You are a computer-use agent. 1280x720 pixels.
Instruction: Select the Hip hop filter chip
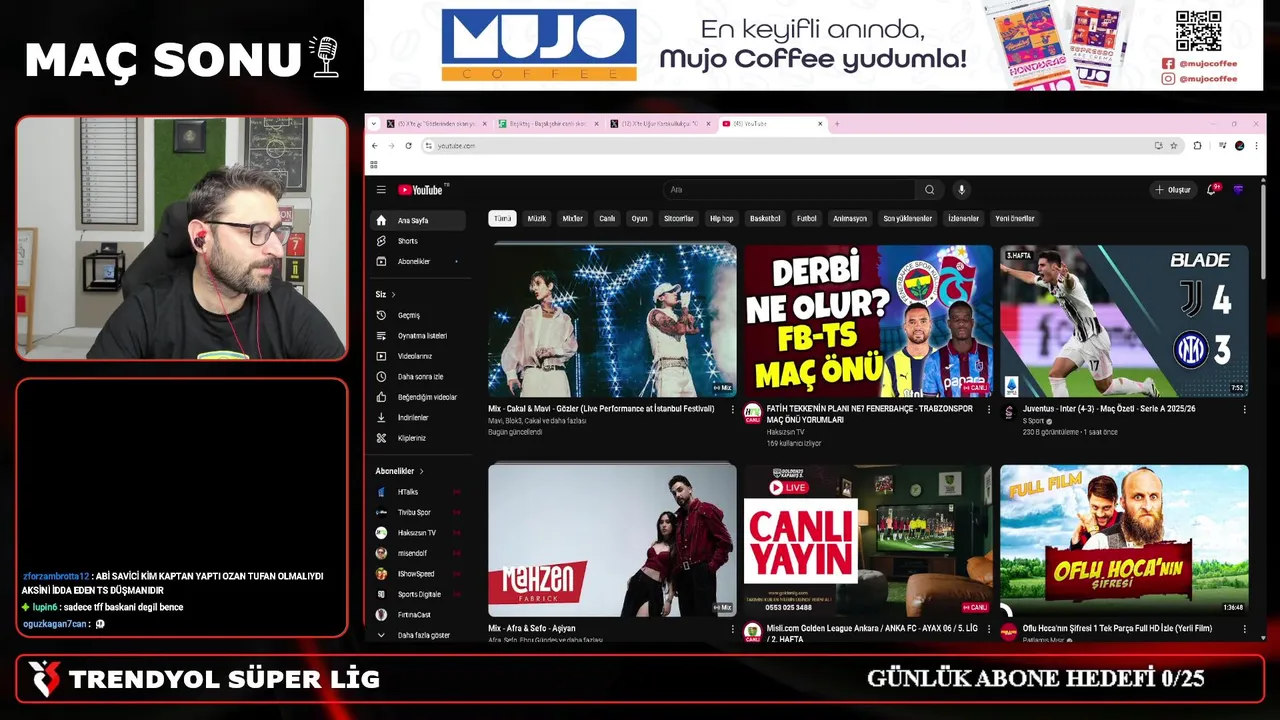(x=721, y=218)
